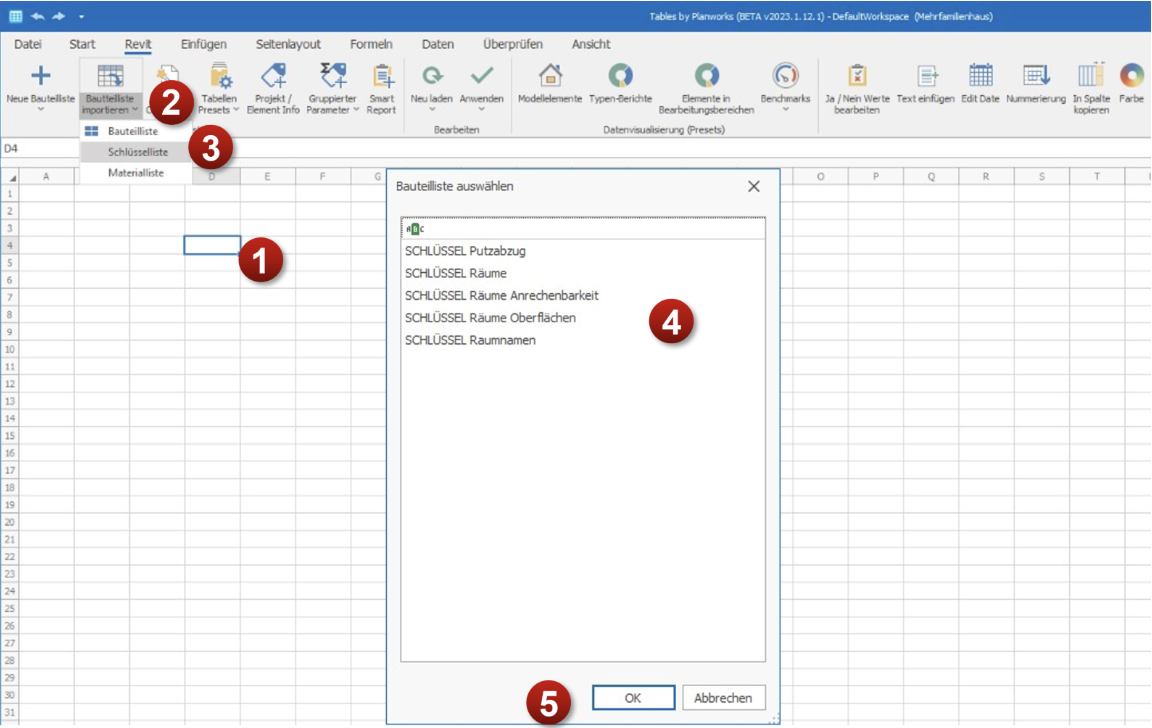Close the Bauteilliste auswählen dialog
This screenshot has width=1152, height=728.
tap(754, 187)
